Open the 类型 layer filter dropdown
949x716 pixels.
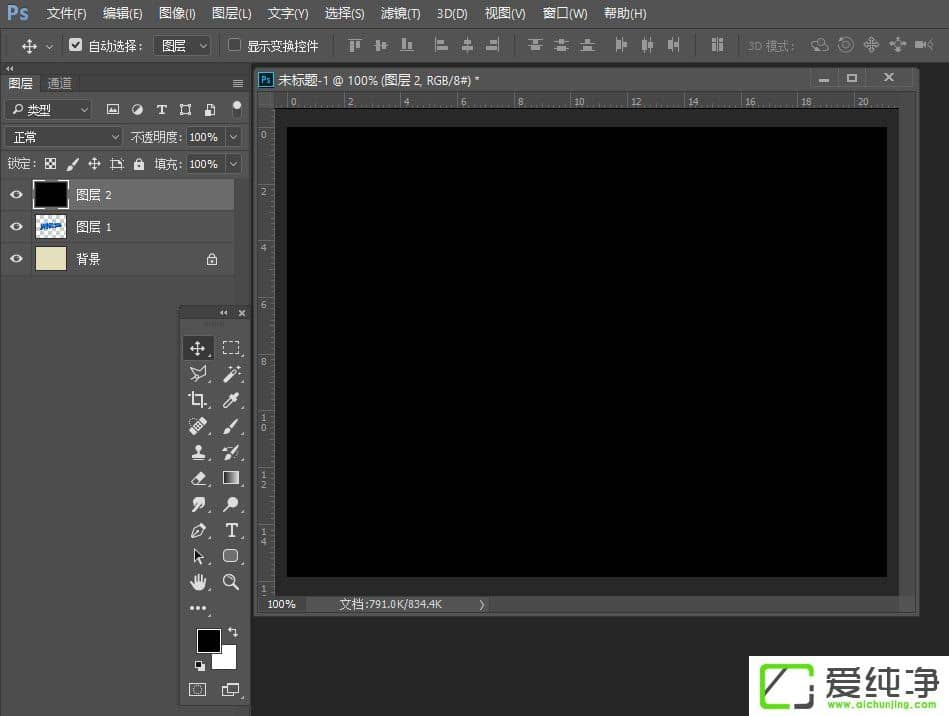[48, 110]
